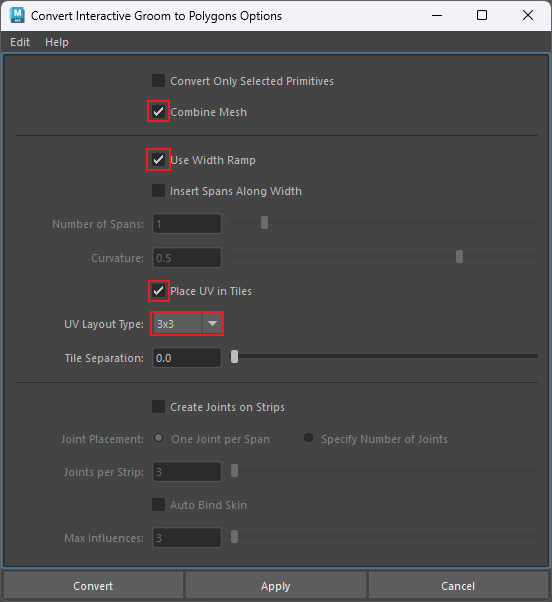Minimize the options window
This screenshot has height=602, width=552.
pyautogui.click(x=437, y=15)
